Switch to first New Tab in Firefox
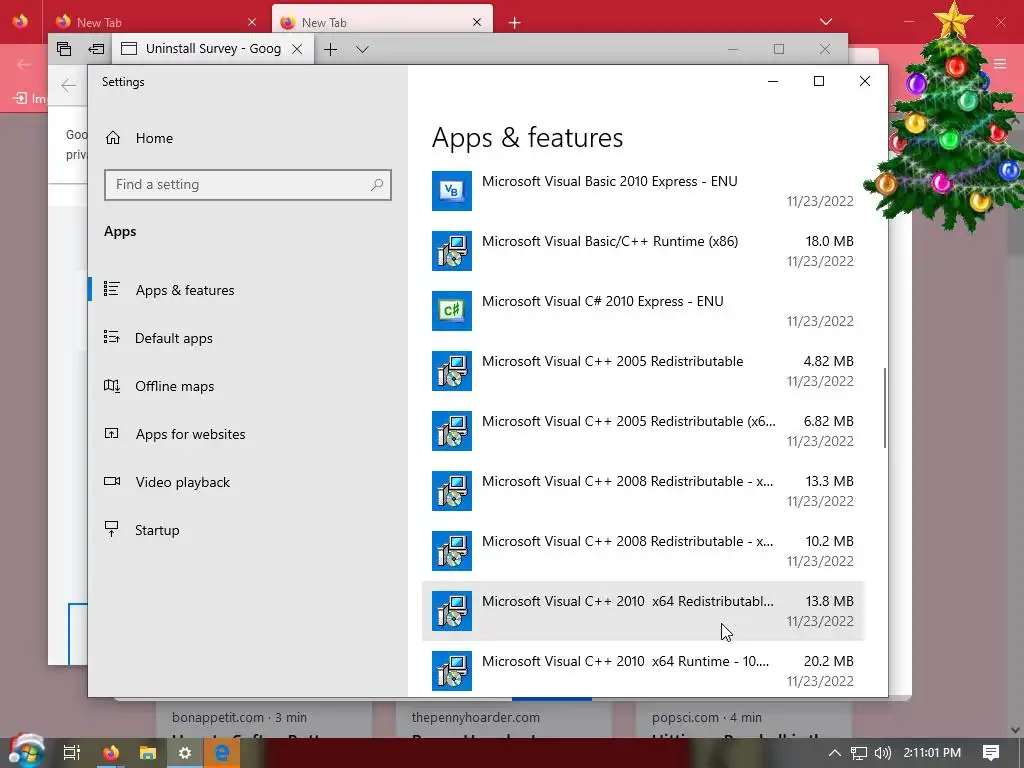This screenshot has height=768, width=1024. click(x=155, y=22)
